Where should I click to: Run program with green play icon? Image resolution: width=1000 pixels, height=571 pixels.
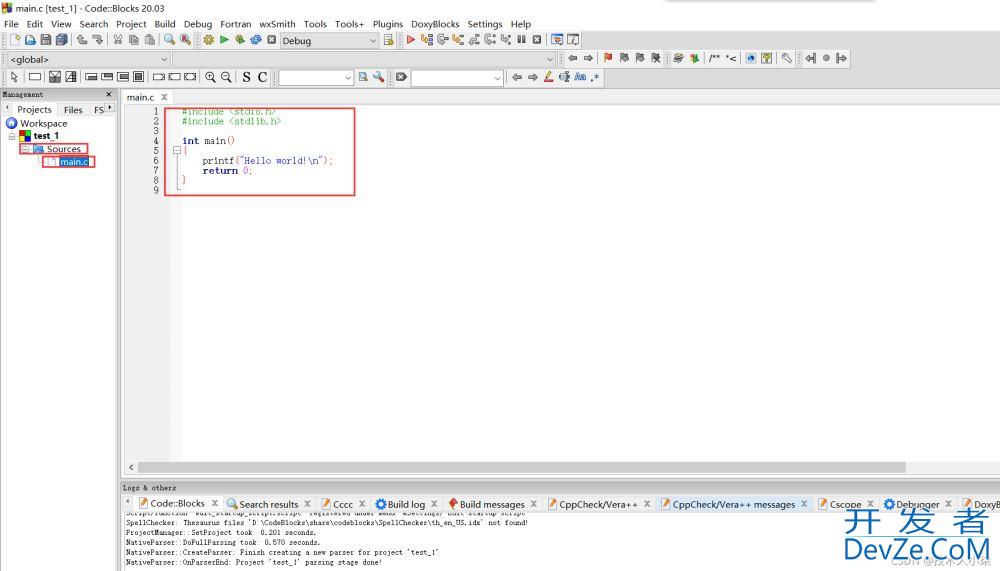224,40
